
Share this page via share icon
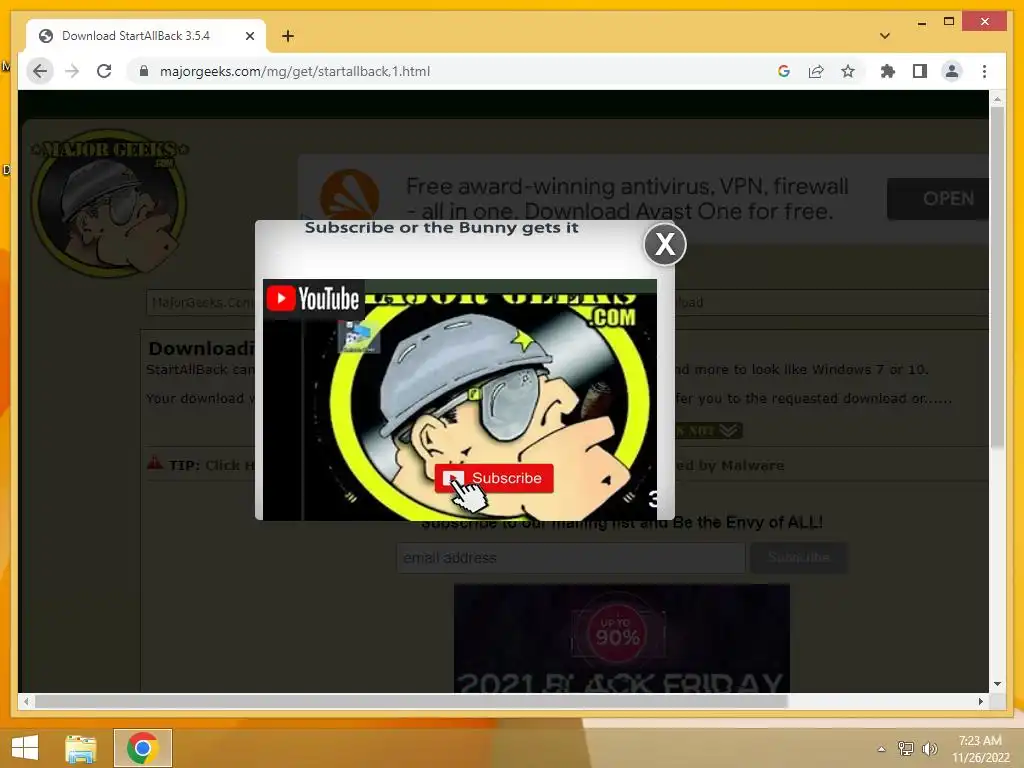[x=816, y=71]
